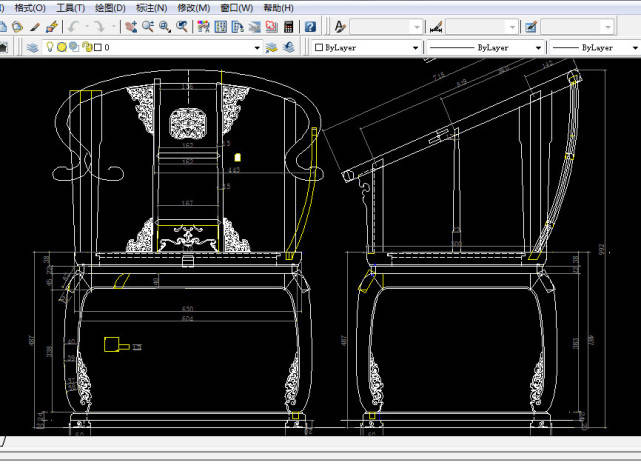Click the Undo arrow button
The image size is (641, 471).
pyautogui.click(x=75, y=27)
